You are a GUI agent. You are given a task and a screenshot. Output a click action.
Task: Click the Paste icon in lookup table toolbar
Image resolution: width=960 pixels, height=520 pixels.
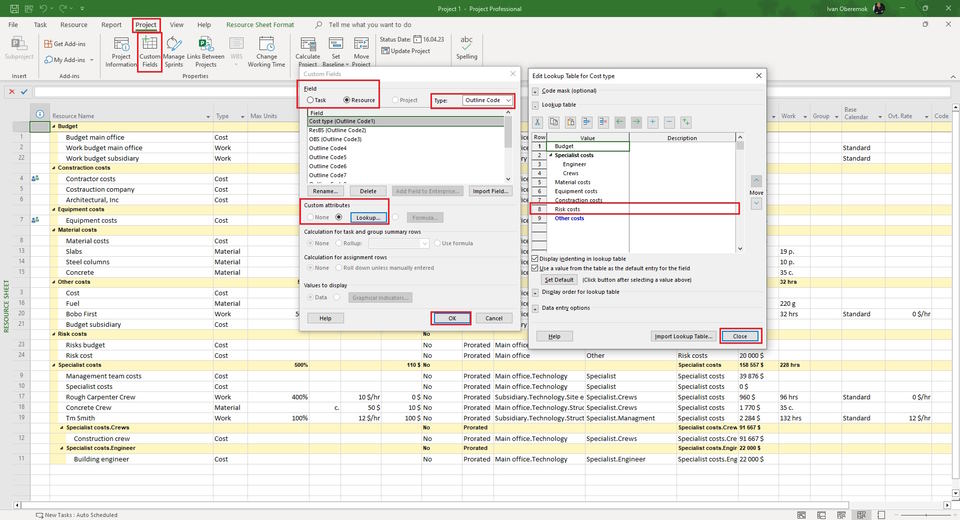571,122
